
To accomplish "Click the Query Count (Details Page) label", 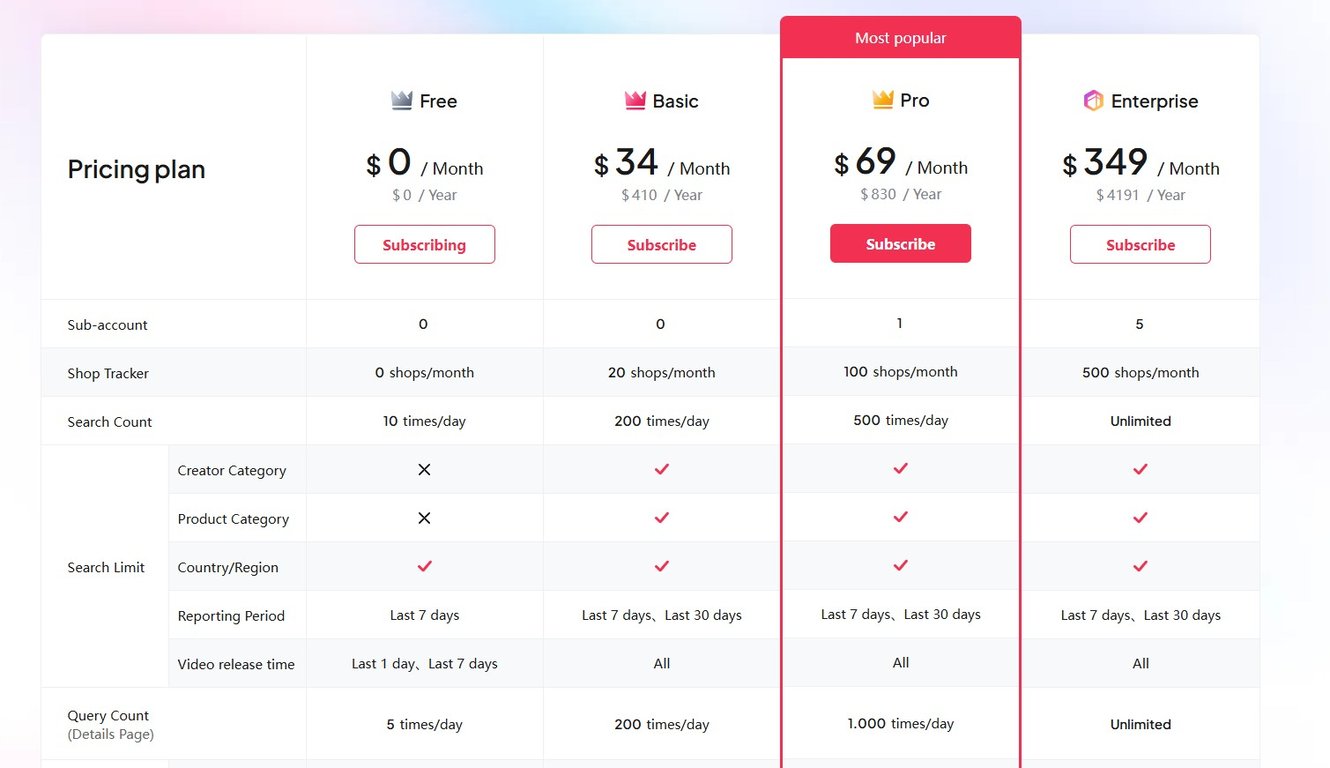I will (x=110, y=724).
